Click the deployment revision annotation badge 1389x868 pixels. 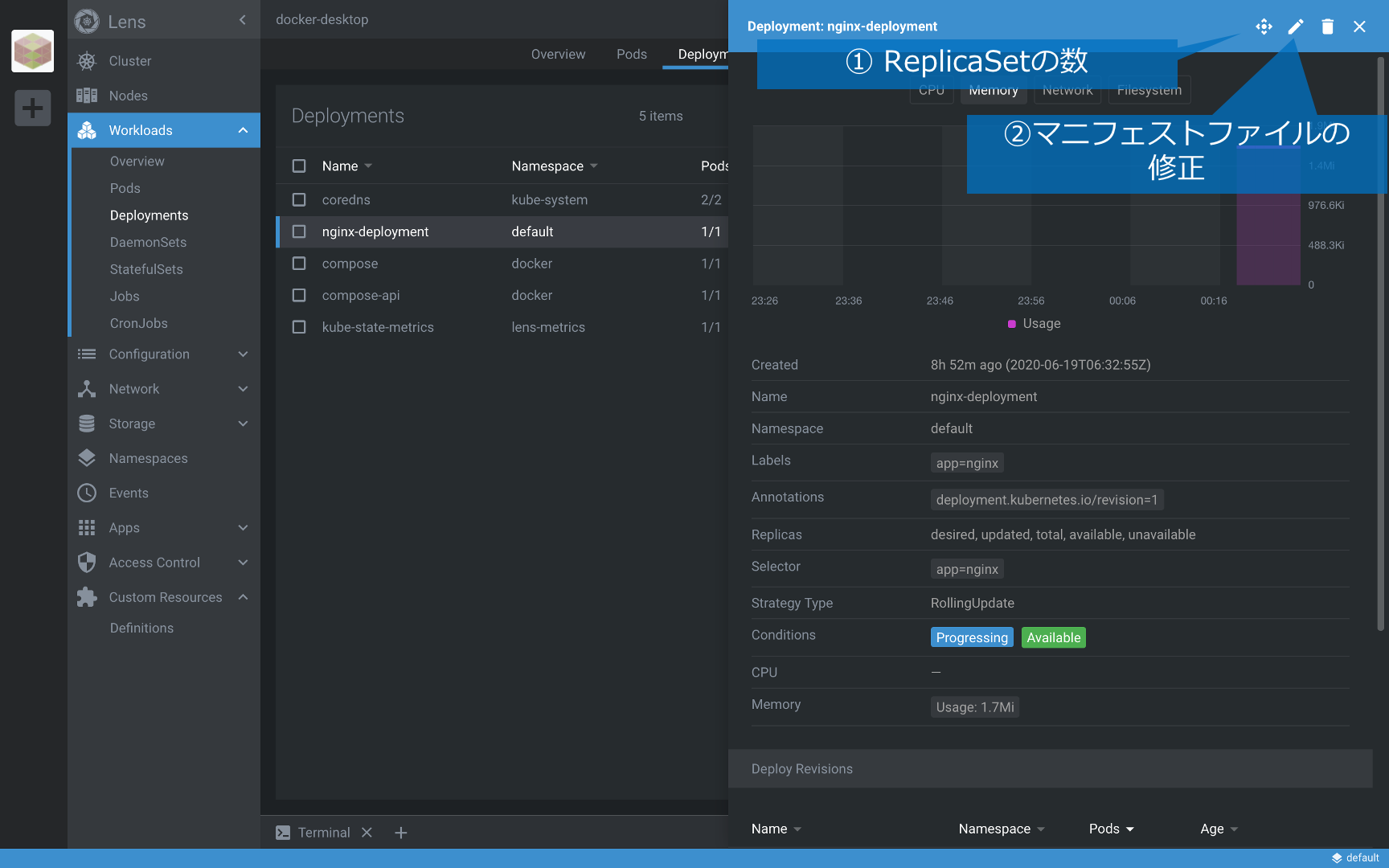click(1047, 500)
